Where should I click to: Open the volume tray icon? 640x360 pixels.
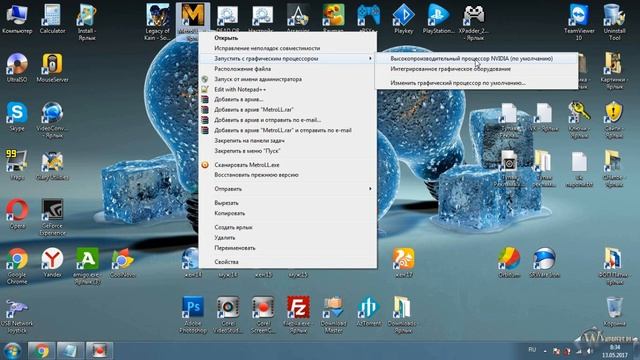coord(589,351)
